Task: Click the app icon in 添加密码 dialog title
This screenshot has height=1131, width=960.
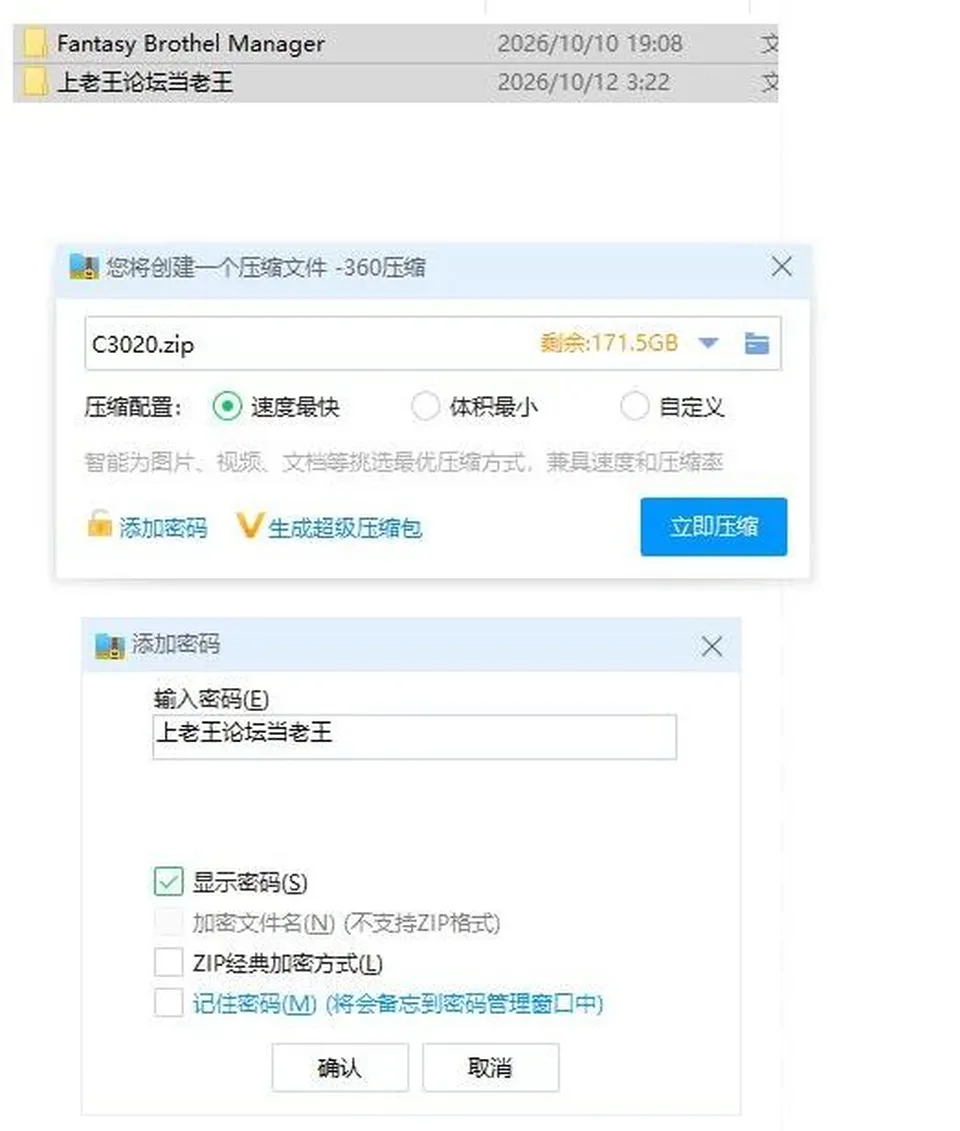Action: pos(110,646)
